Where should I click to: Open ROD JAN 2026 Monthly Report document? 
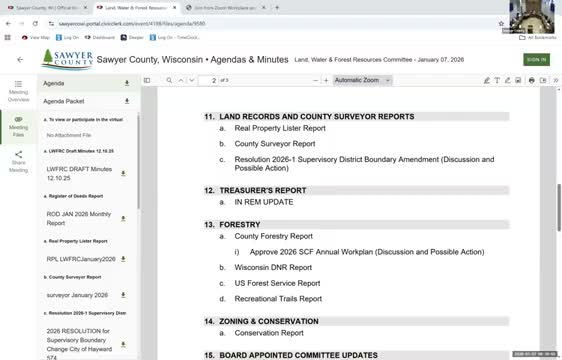click(x=79, y=218)
